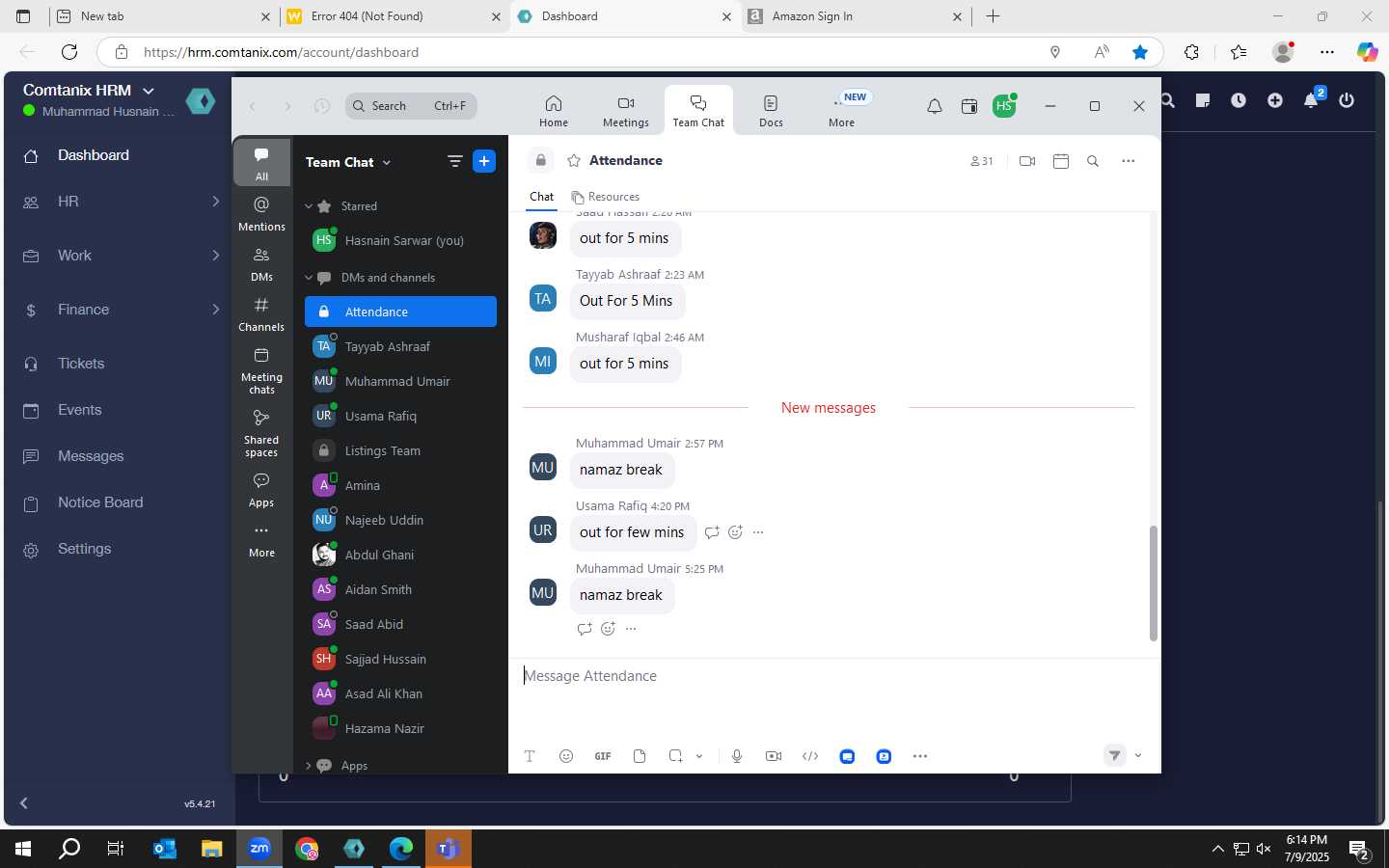
Task: Open the DMs sidebar section
Action: pos(261,263)
